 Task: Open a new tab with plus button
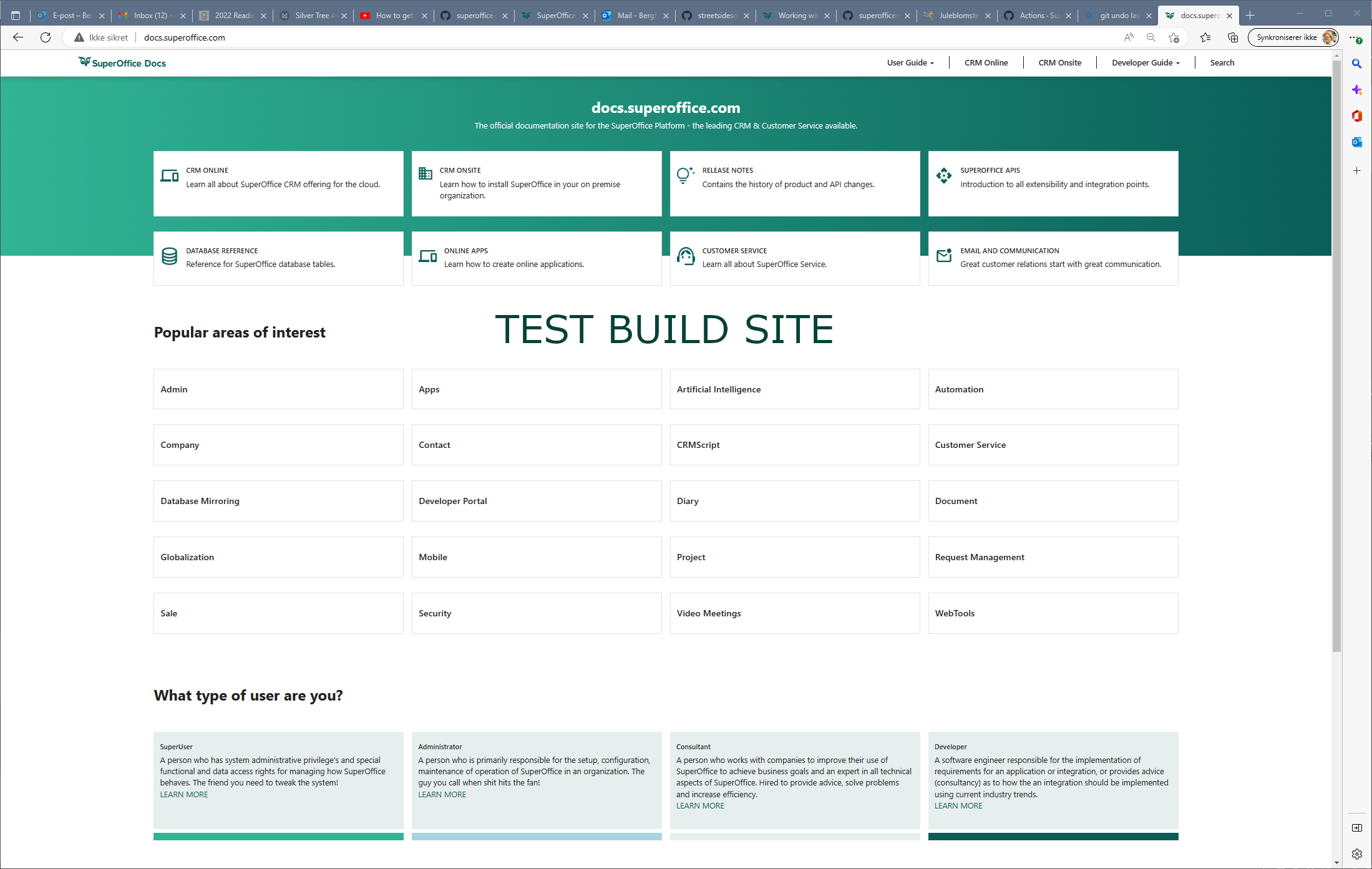(1250, 16)
